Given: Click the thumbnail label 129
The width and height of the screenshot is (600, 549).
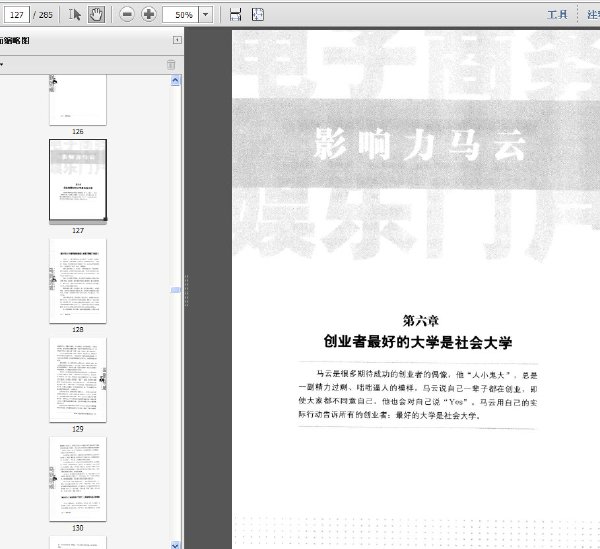Looking at the screenshot, I should (78, 429).
